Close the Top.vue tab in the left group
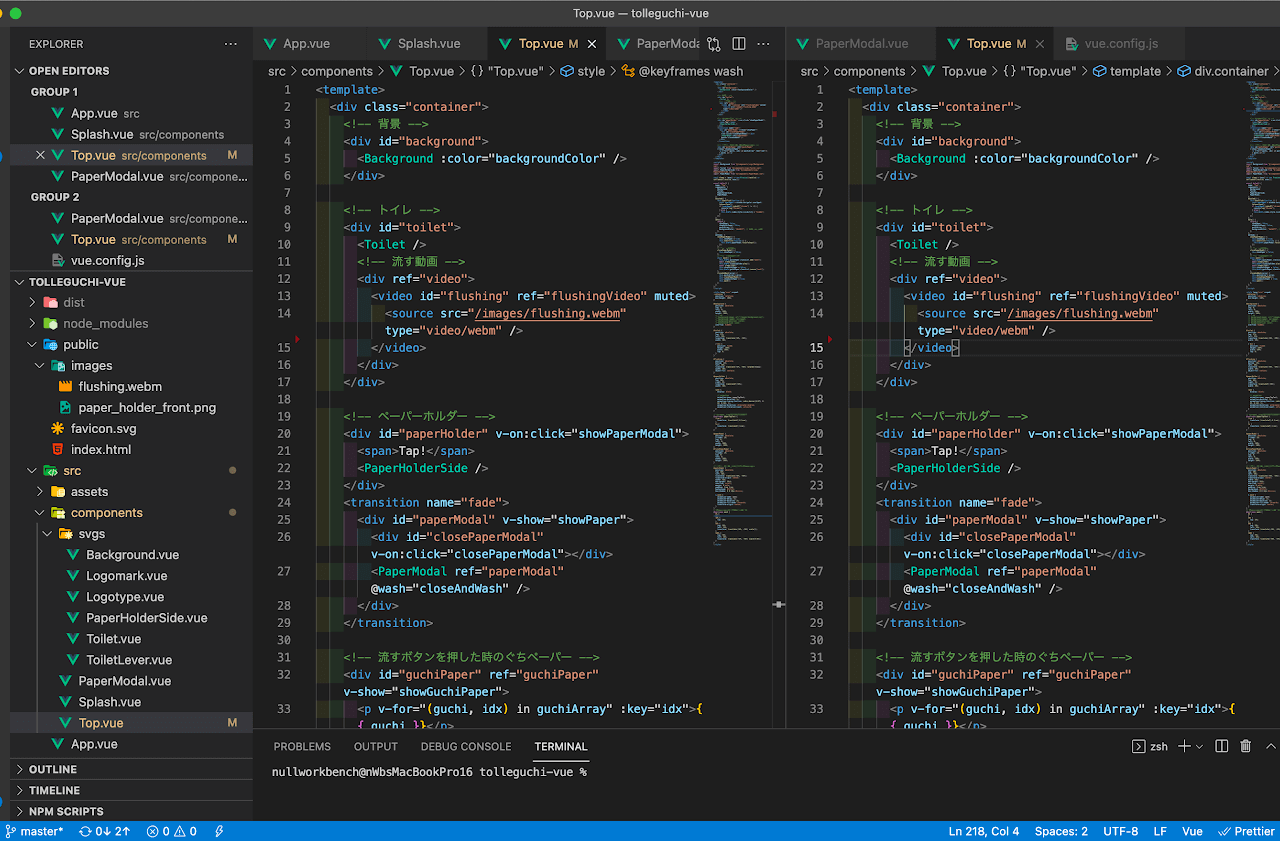This screenshot has height=841, width=1280. pyautogui.click(x=592, y=44)
